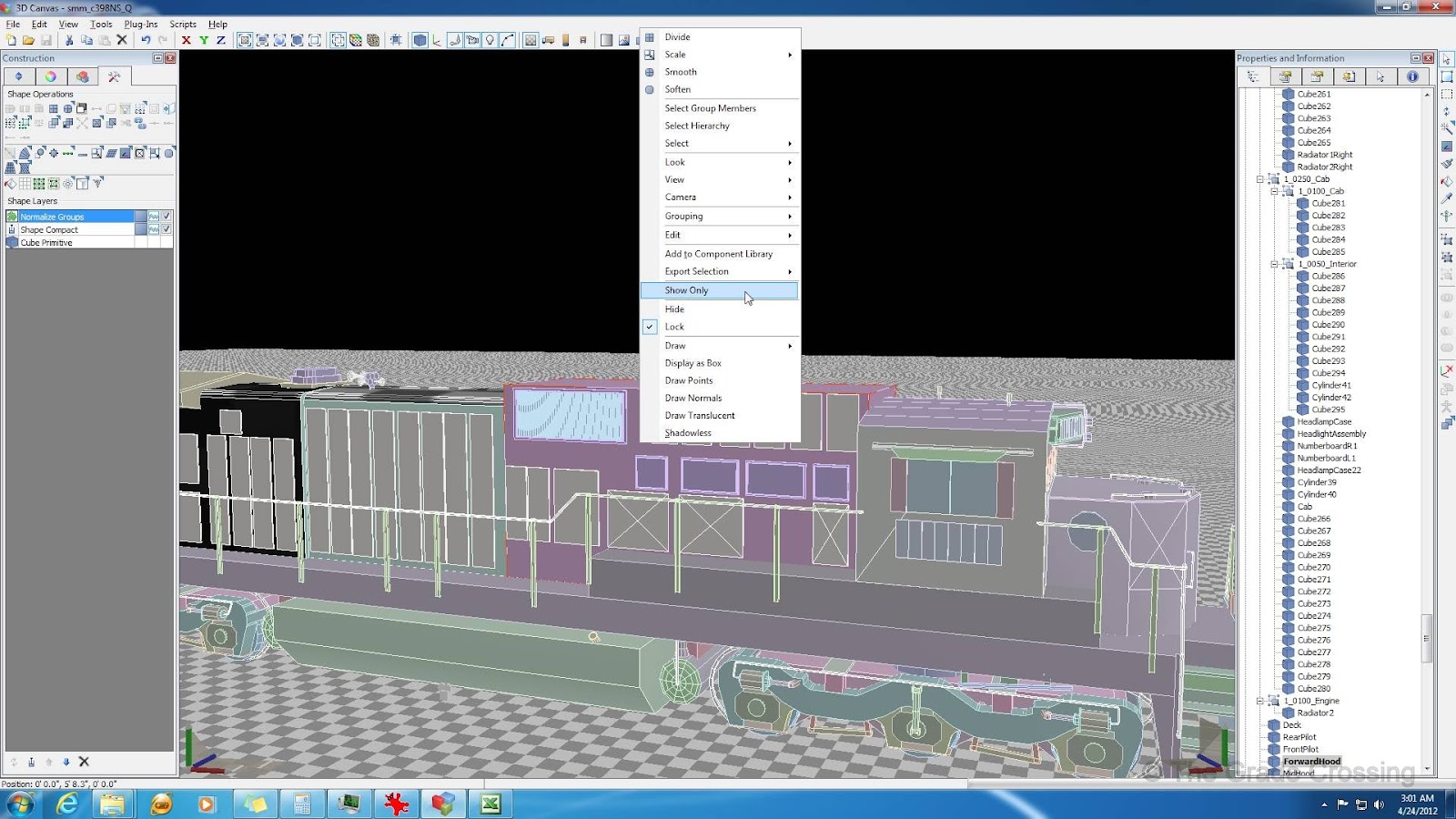
Task: Expand the Scale submenu
Action: tap(720, 55)
